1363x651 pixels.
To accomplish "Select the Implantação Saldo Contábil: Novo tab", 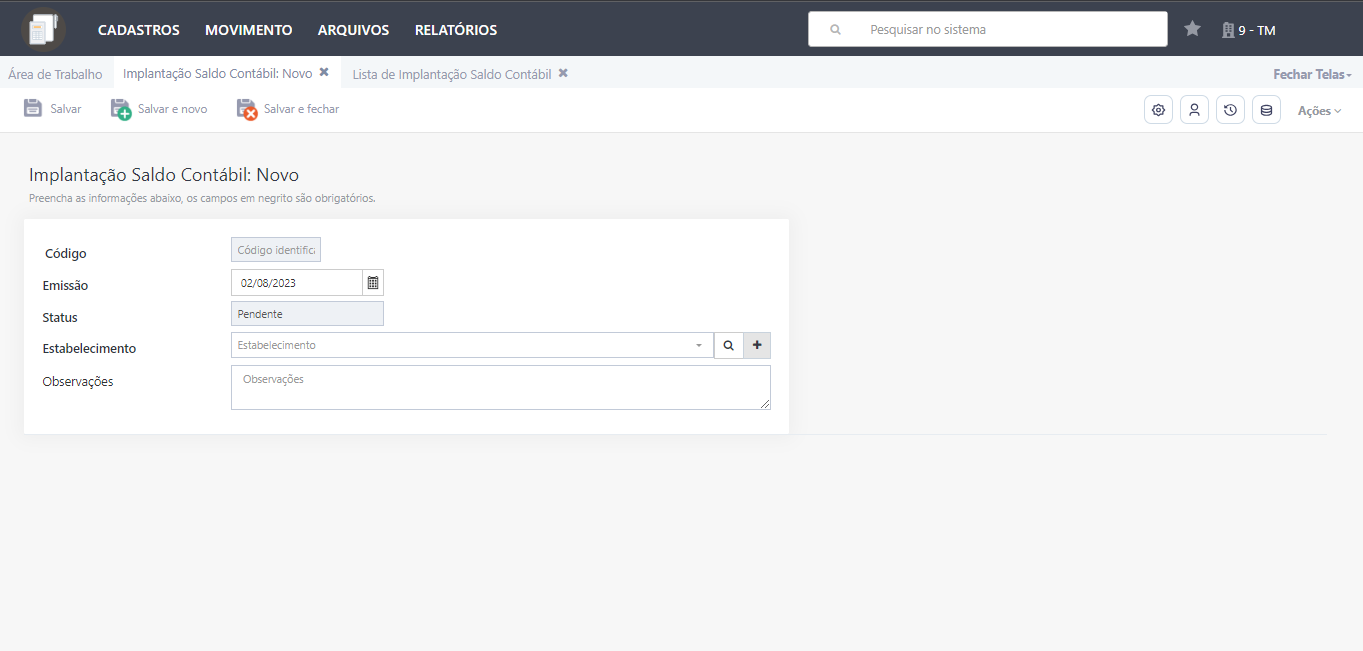I will tap(218, 73).
